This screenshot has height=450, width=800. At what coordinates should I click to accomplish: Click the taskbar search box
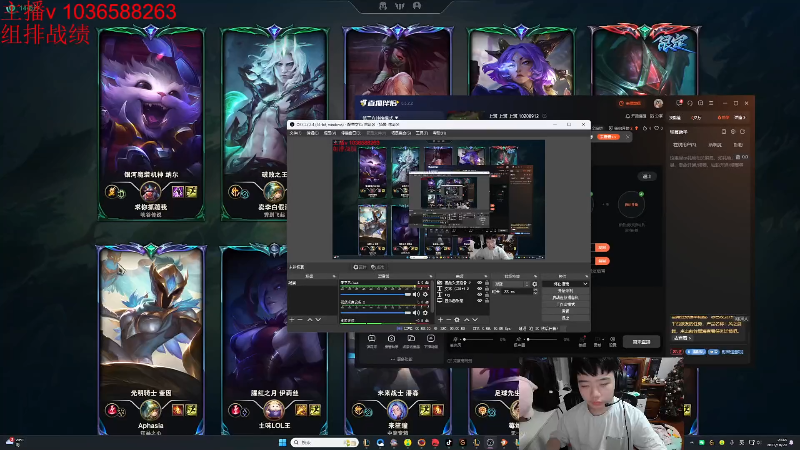[324, 442]
